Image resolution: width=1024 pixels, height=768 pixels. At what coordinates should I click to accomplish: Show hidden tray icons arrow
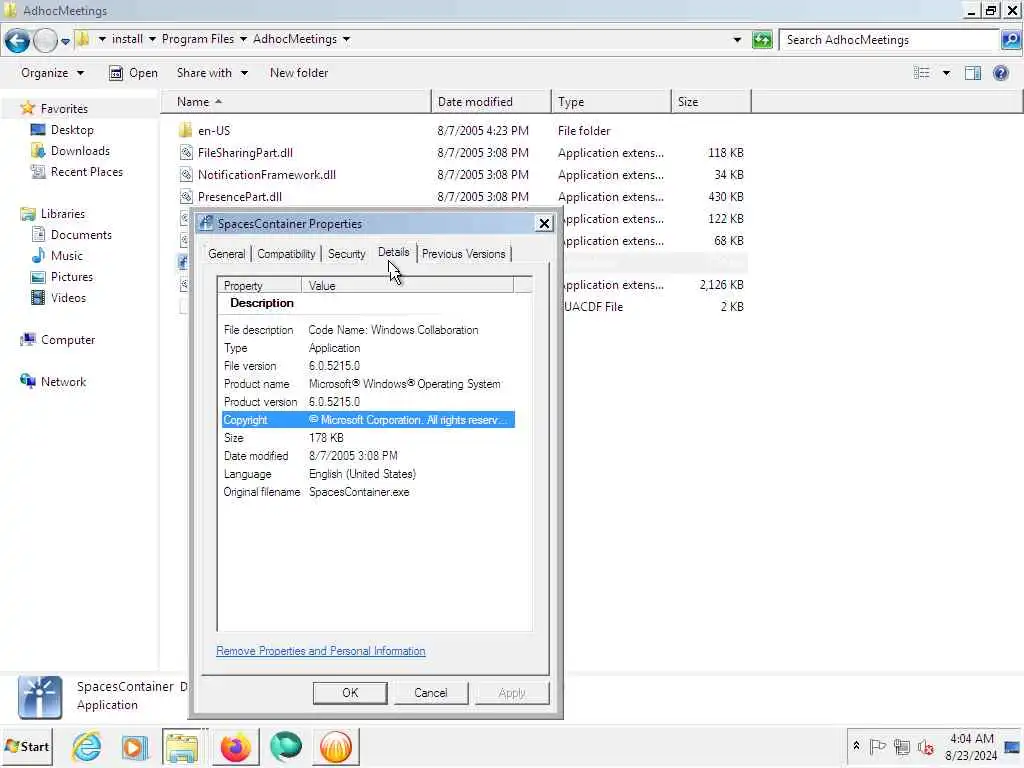856,746
